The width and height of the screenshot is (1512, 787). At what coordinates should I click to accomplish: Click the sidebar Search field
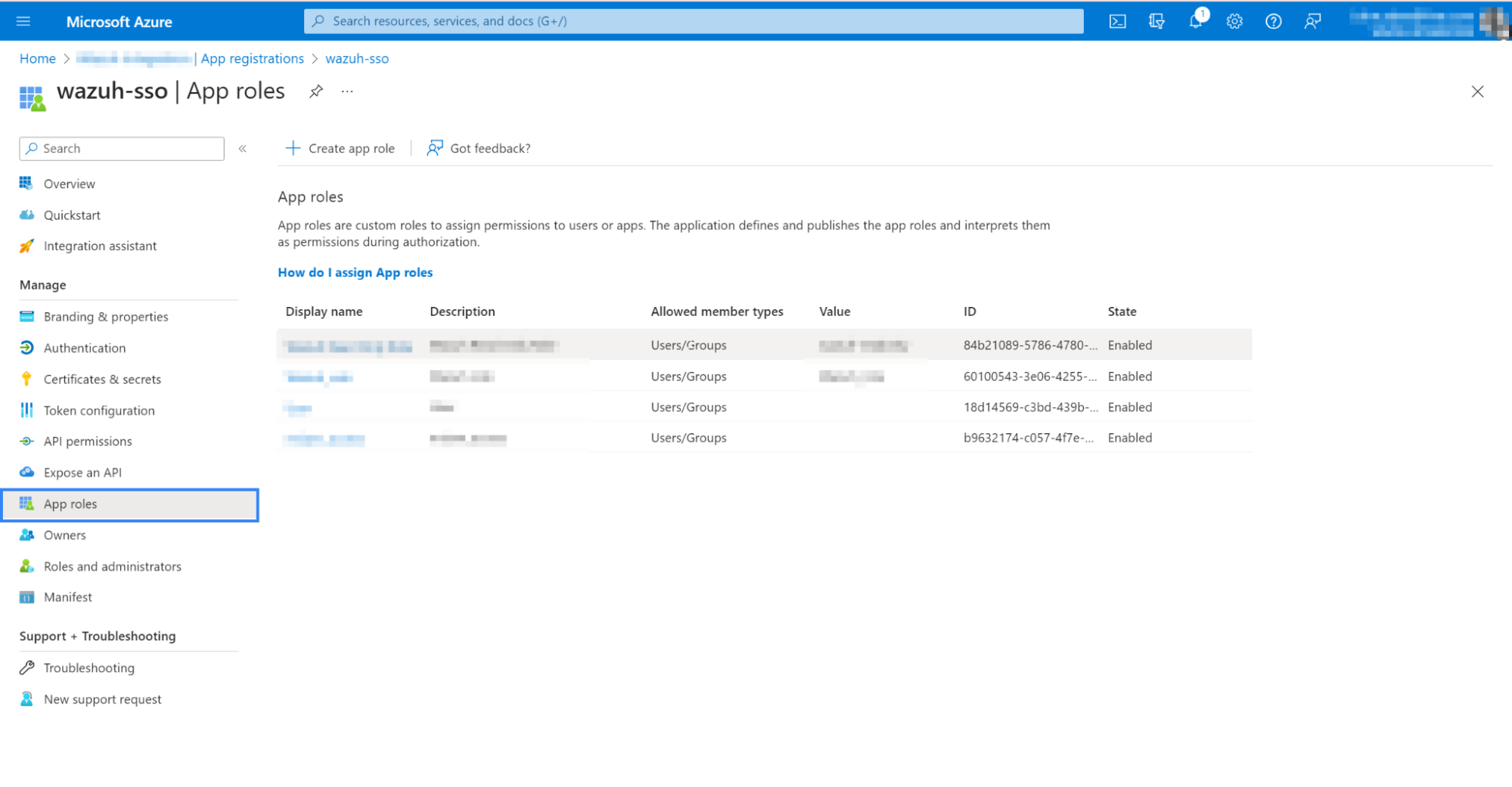coord(122,148)
